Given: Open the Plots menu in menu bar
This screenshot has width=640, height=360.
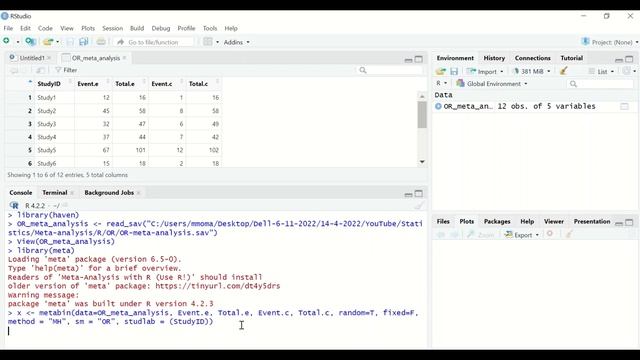Looking at the screenshot, I should coord(88,28).
